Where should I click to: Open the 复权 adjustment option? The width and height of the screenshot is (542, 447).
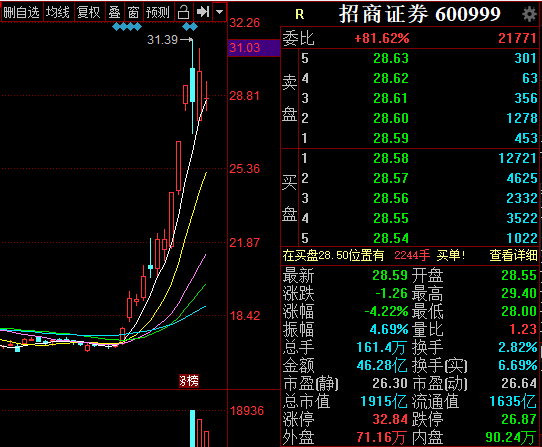point(89,12)
